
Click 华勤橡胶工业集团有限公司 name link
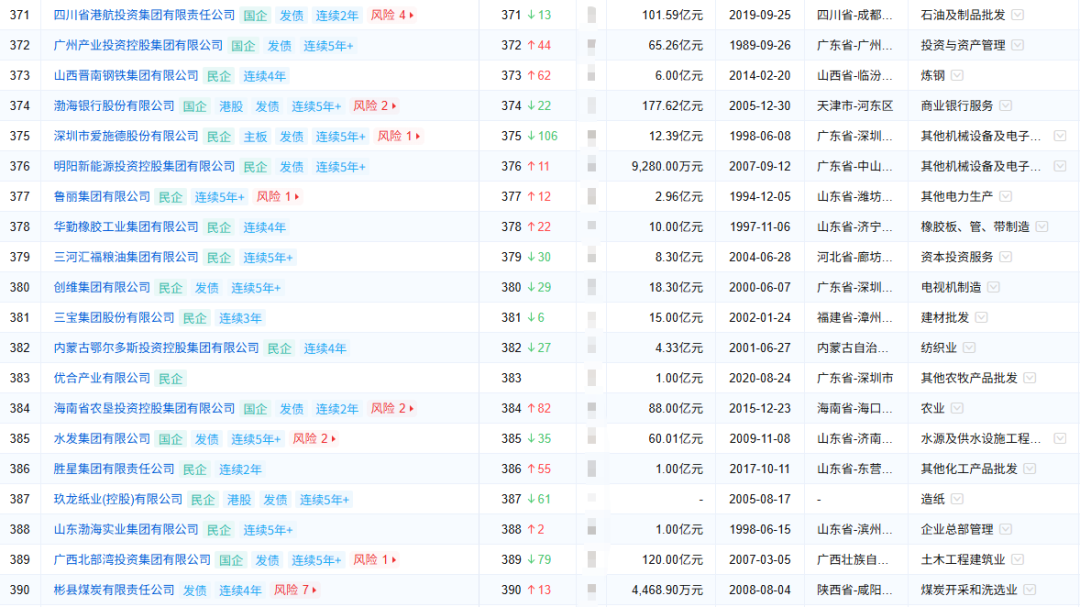click(x=126, y=227)
